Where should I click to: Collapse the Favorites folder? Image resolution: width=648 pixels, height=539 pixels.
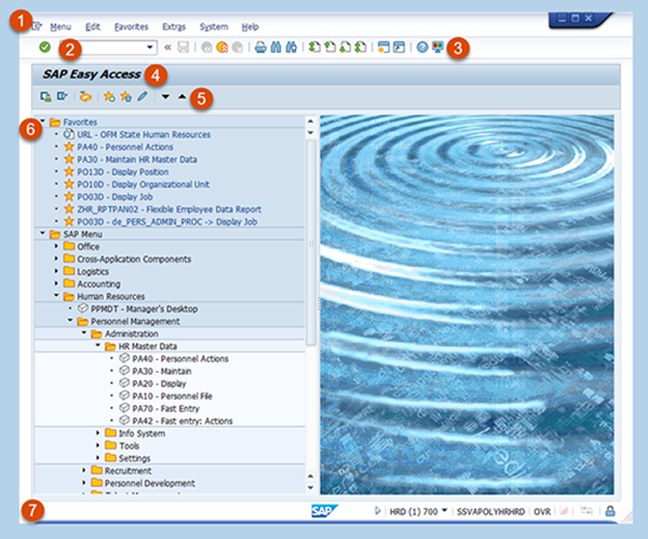click(x=43, y=122)
